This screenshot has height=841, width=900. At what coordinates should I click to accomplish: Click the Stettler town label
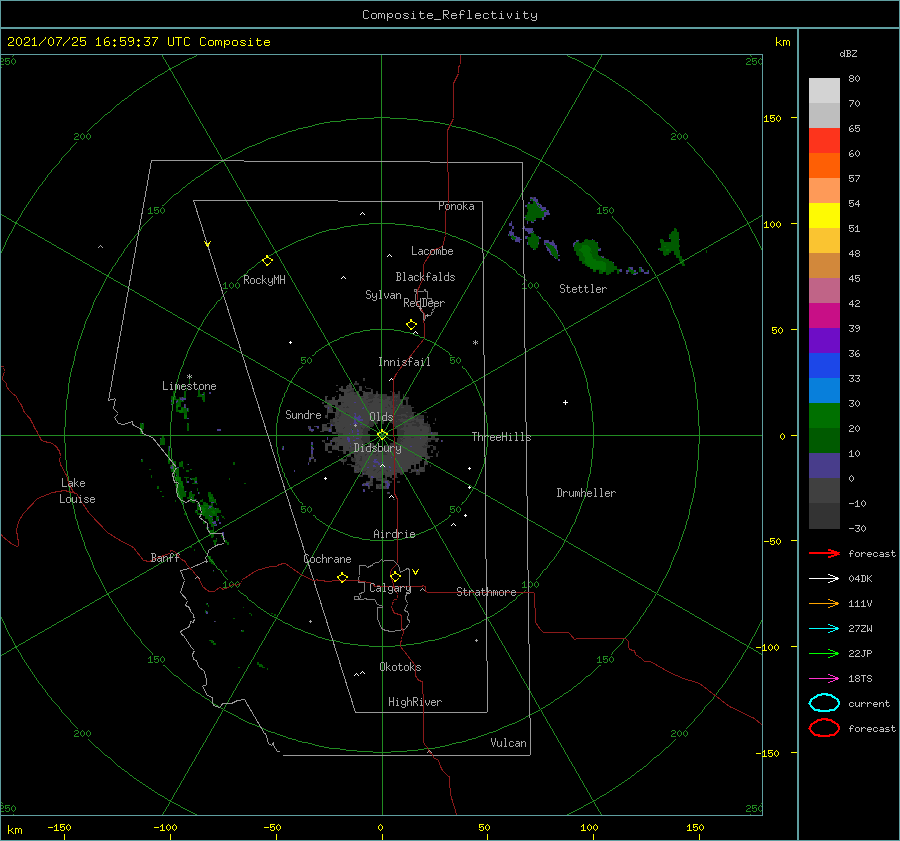pyautogui.click(x=583, y=289)
